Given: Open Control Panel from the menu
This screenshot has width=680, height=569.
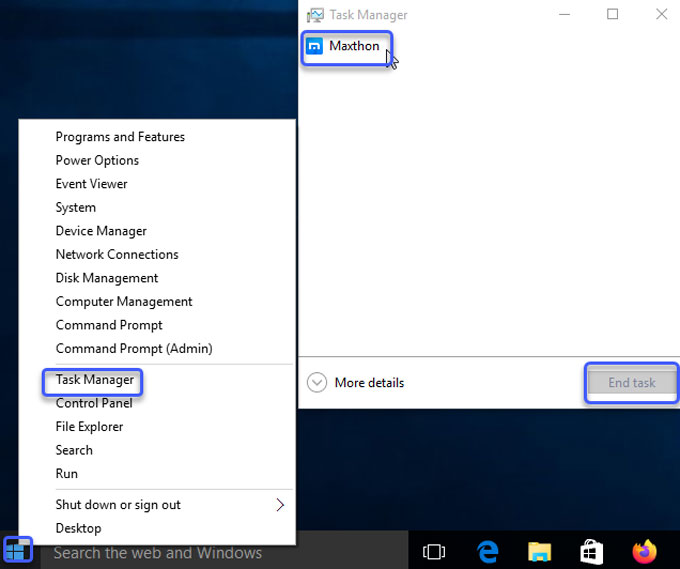Looking at the screenshot, I should click(94, 403).
